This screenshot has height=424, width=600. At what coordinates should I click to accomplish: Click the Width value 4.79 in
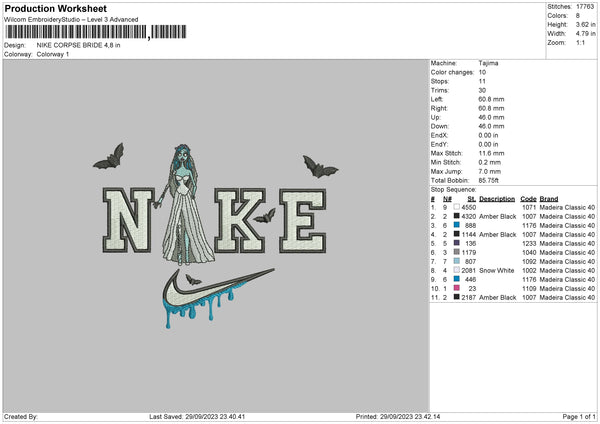click(x=585, y=34)
